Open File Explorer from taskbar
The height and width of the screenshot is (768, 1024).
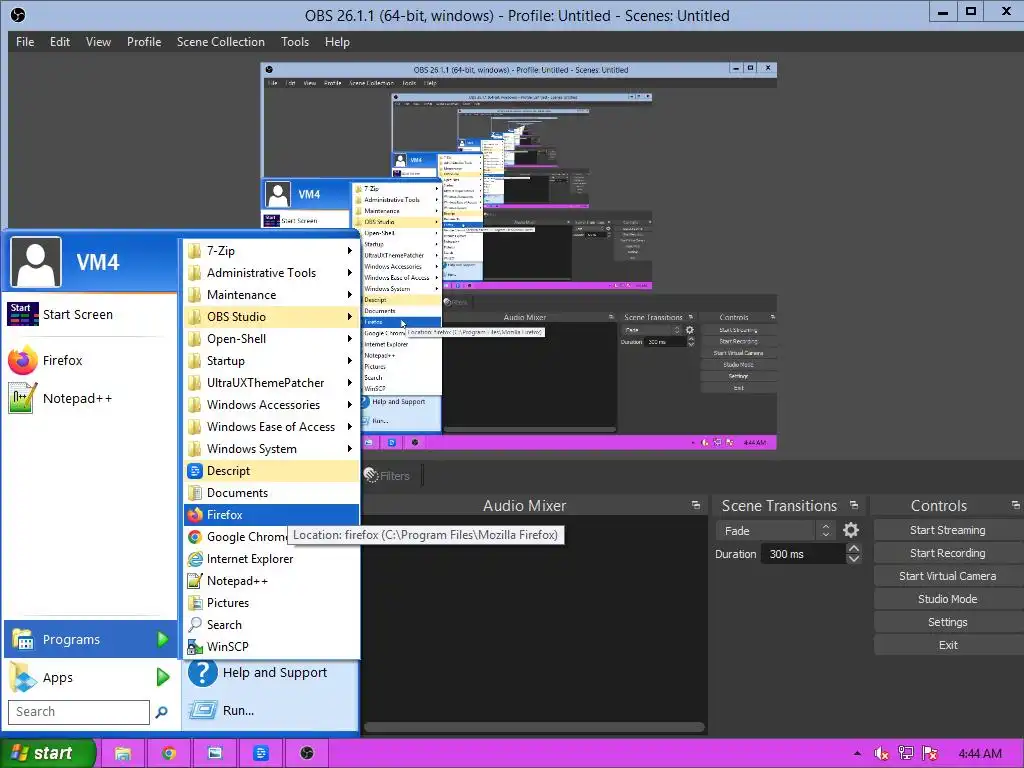pyautogui.click(x=123, y=754)
